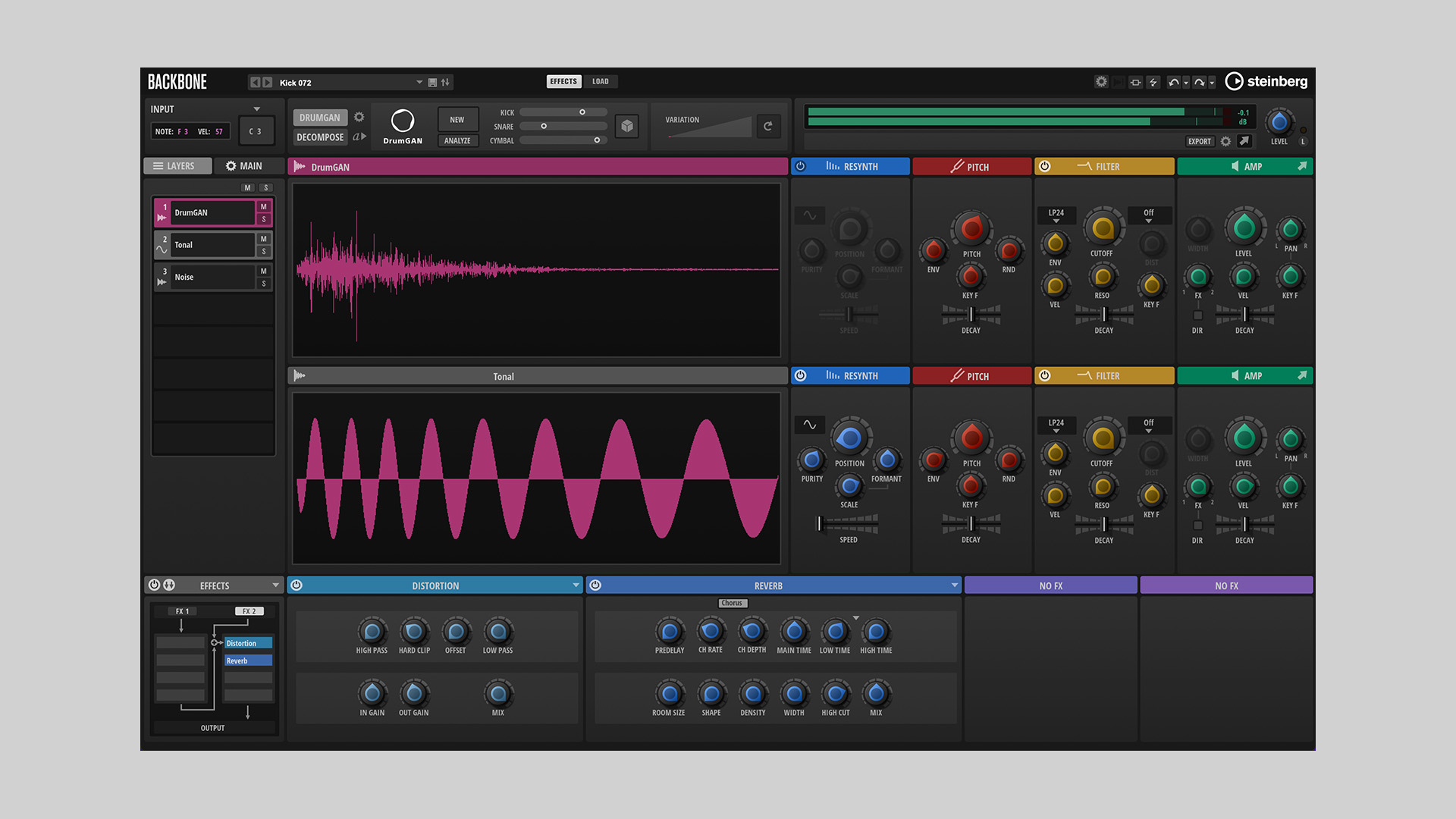
Task: Mute the Noise layer
Action: tap(264, 271)
